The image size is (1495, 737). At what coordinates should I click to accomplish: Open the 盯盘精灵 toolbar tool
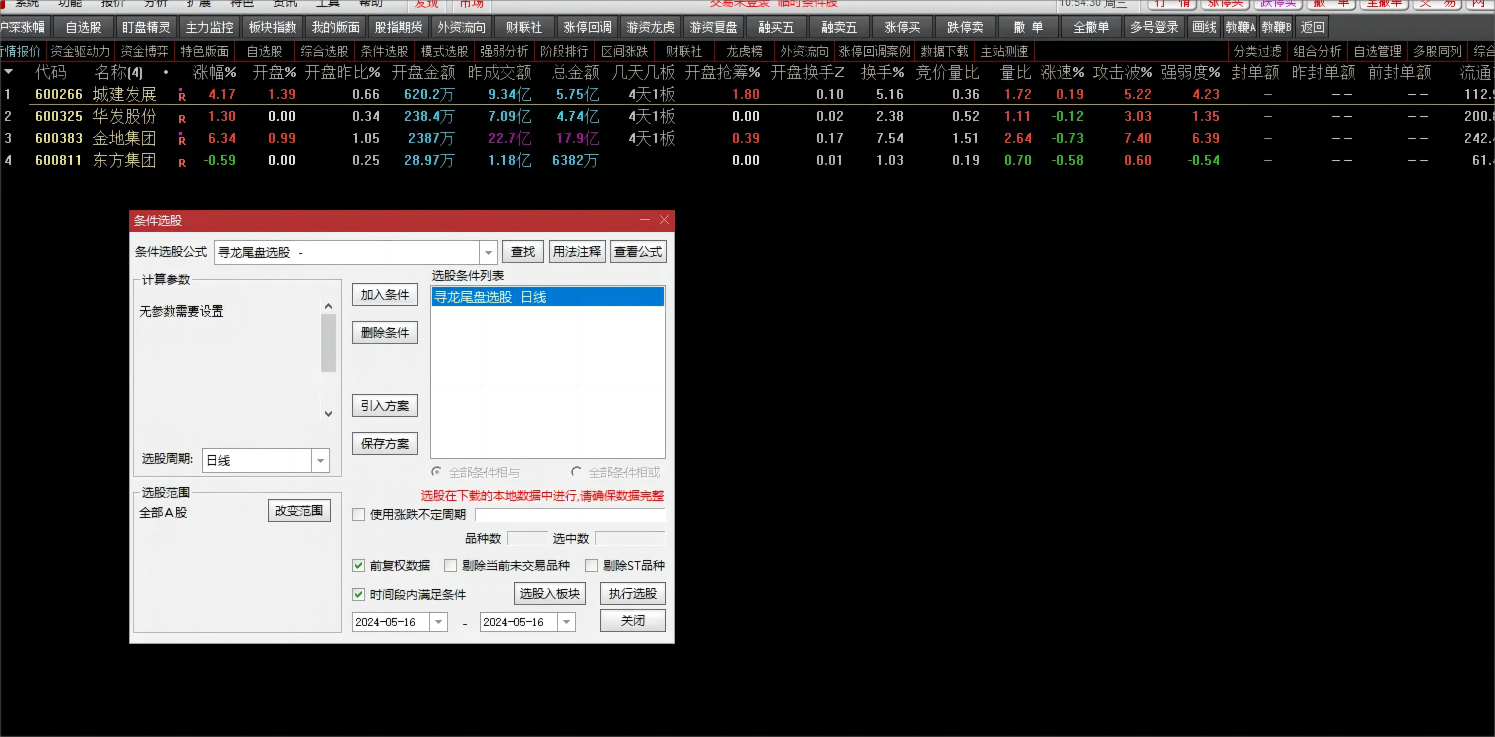click(145, 27)
